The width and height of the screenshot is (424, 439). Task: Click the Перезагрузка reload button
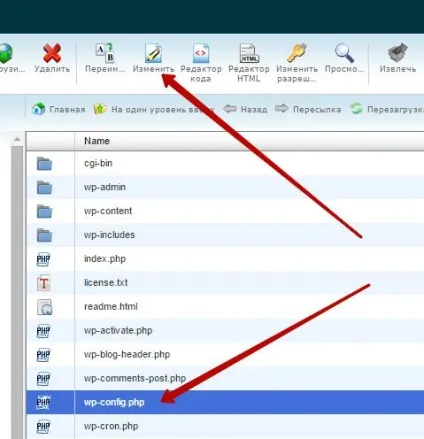pos(387,109)
